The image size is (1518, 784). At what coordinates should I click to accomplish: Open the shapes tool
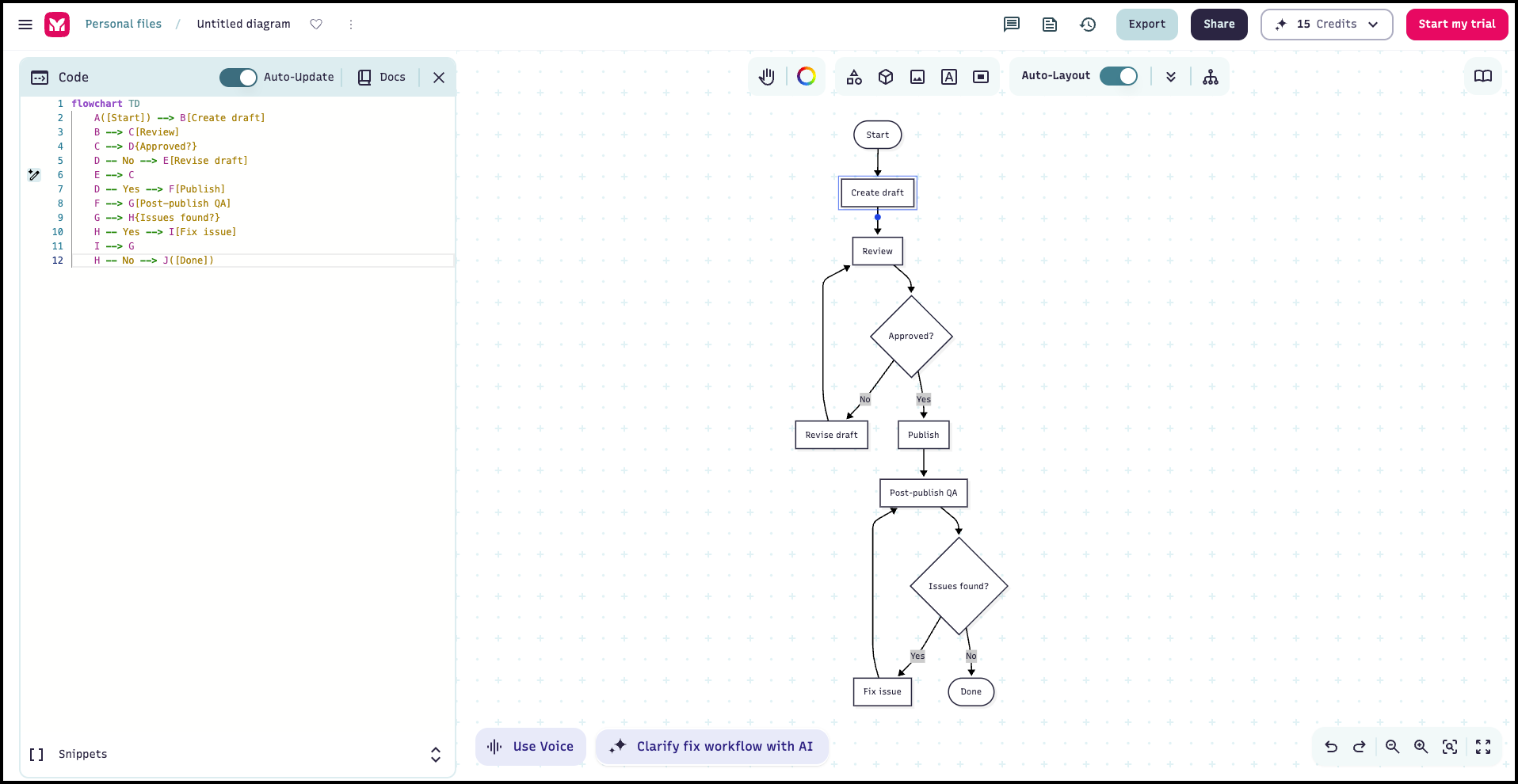click(x=854, y=77)
